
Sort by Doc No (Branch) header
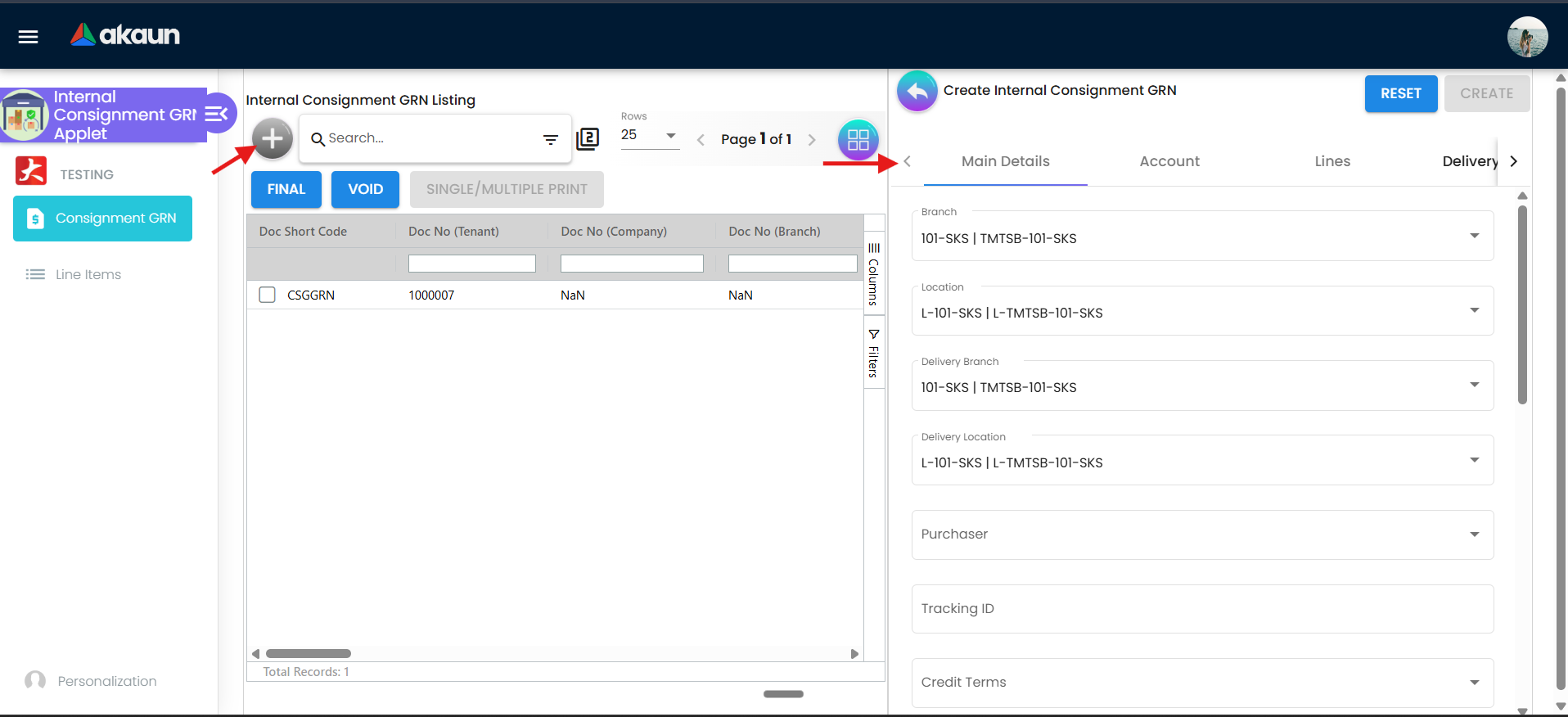[774, 232]
